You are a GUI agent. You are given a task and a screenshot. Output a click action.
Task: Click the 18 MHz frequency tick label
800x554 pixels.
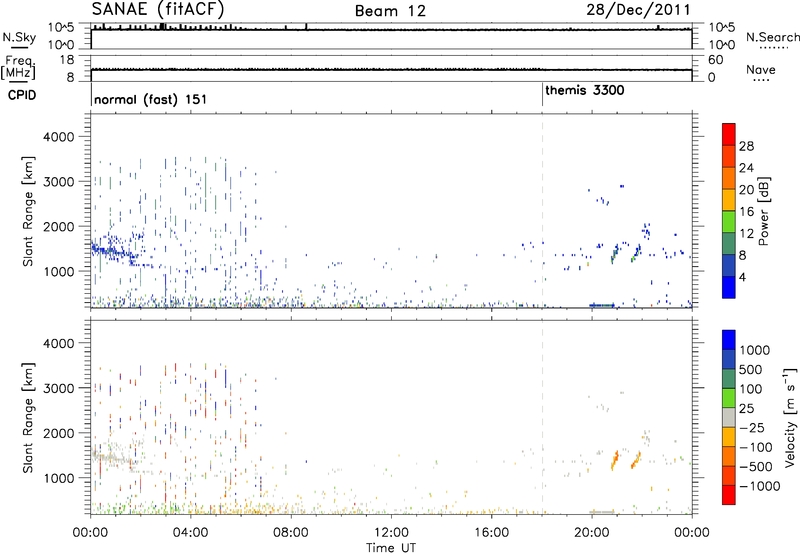(x=67, y=60)
